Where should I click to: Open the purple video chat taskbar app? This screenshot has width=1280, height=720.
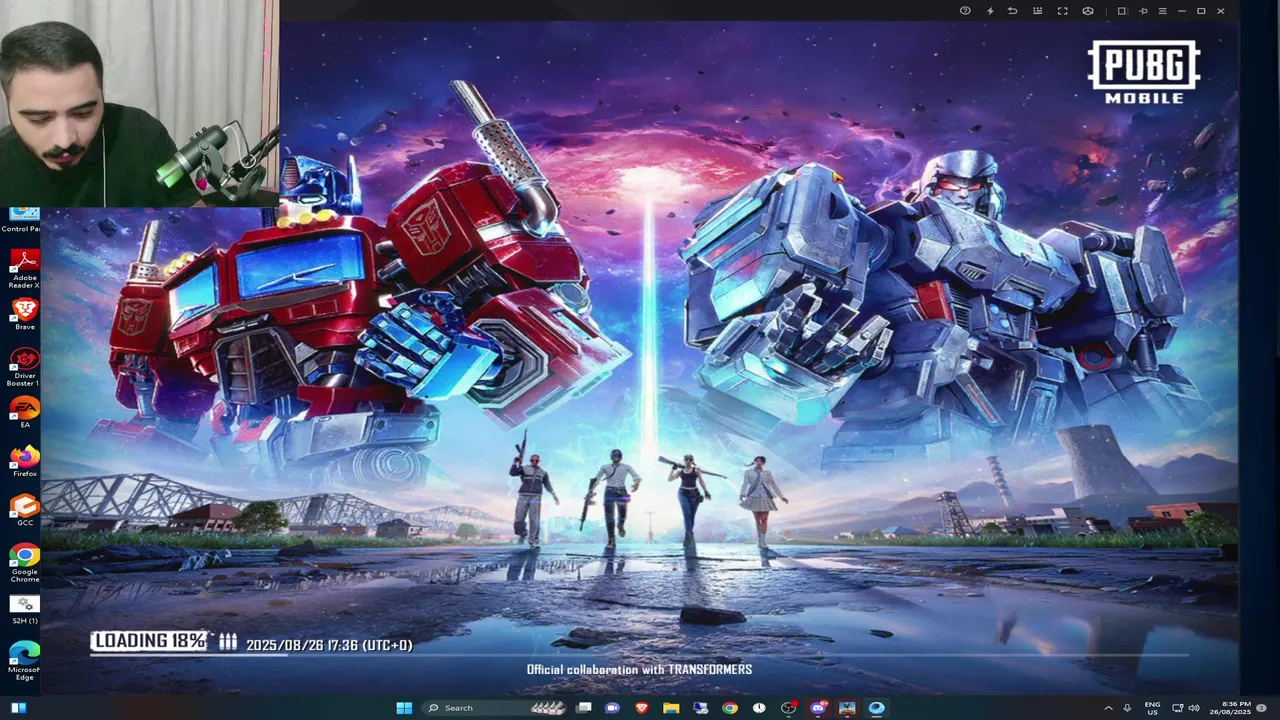(x=613, y=708)
